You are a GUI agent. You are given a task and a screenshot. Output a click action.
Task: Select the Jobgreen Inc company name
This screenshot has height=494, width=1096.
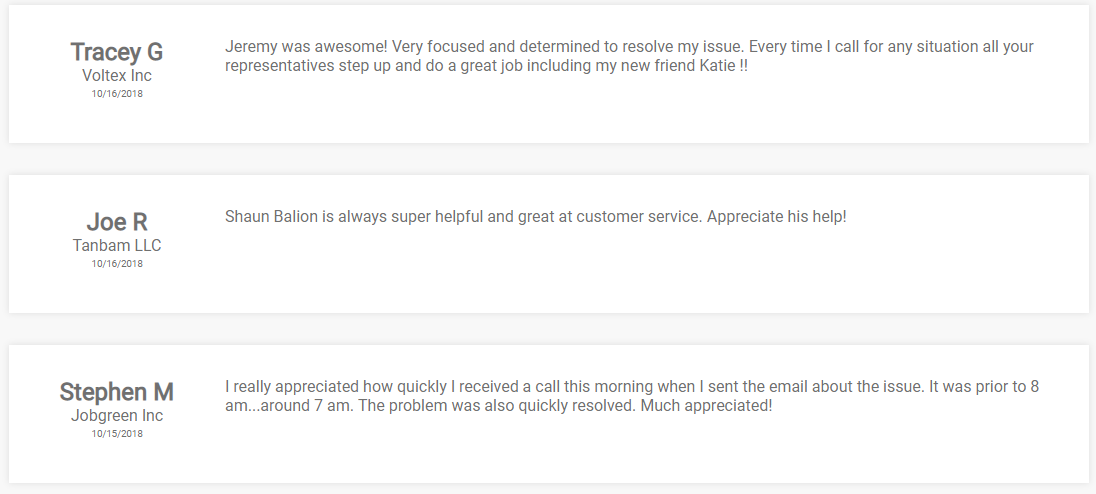(117, 415)
